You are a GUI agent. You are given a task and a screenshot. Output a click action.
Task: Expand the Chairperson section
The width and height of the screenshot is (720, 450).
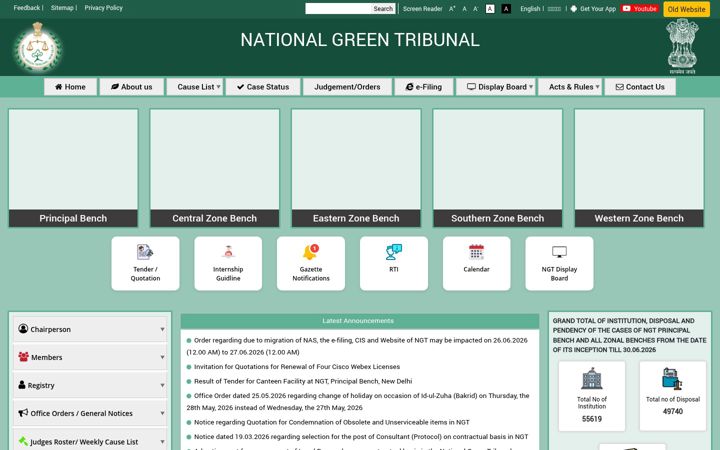(x=90, y=329)
